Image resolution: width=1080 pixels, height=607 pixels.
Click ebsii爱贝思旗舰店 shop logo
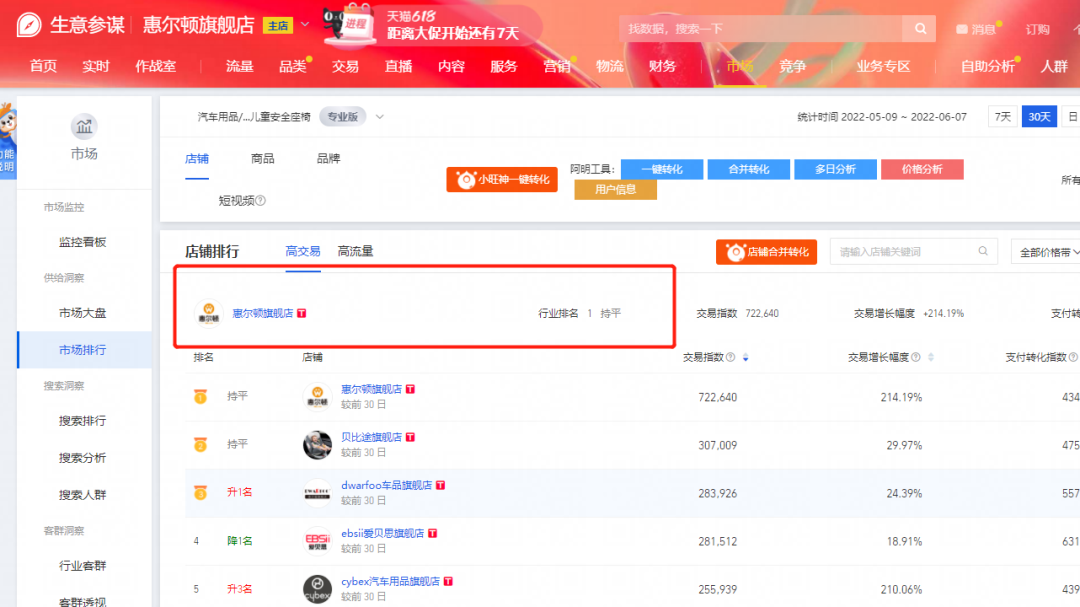(x=317, y=541)
